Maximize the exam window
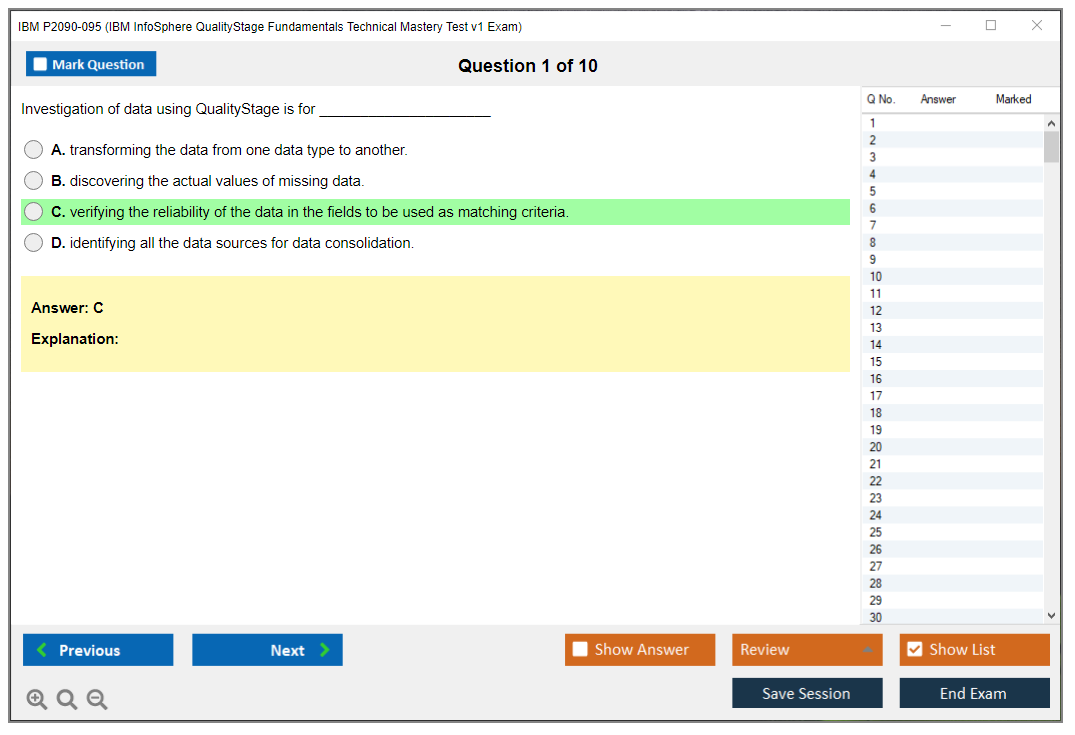 991,26
